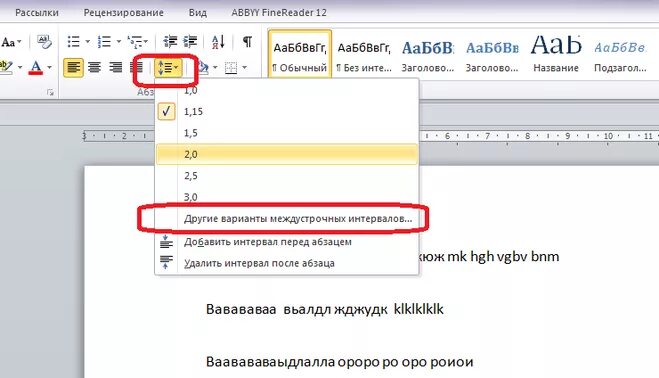Expand the numbering dropdown arrow
Viewport: 659px width, 378px height.
pos(119,42)
